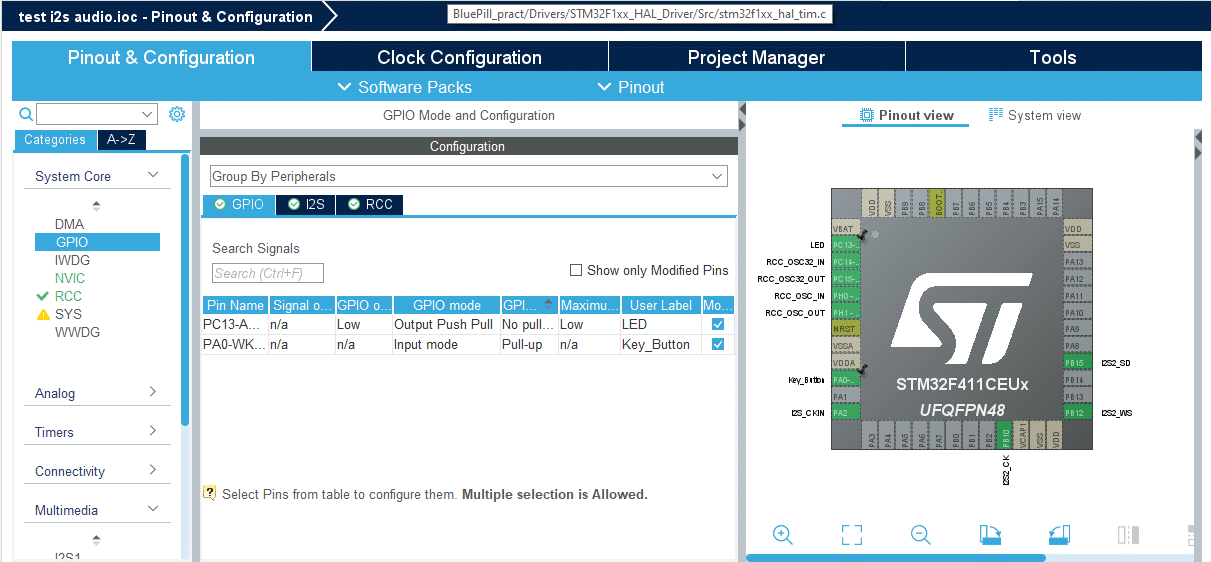Click the PH0 RCC_OSC_IN pin
The image size is (1211, 562).
click(x=845, y=295)
